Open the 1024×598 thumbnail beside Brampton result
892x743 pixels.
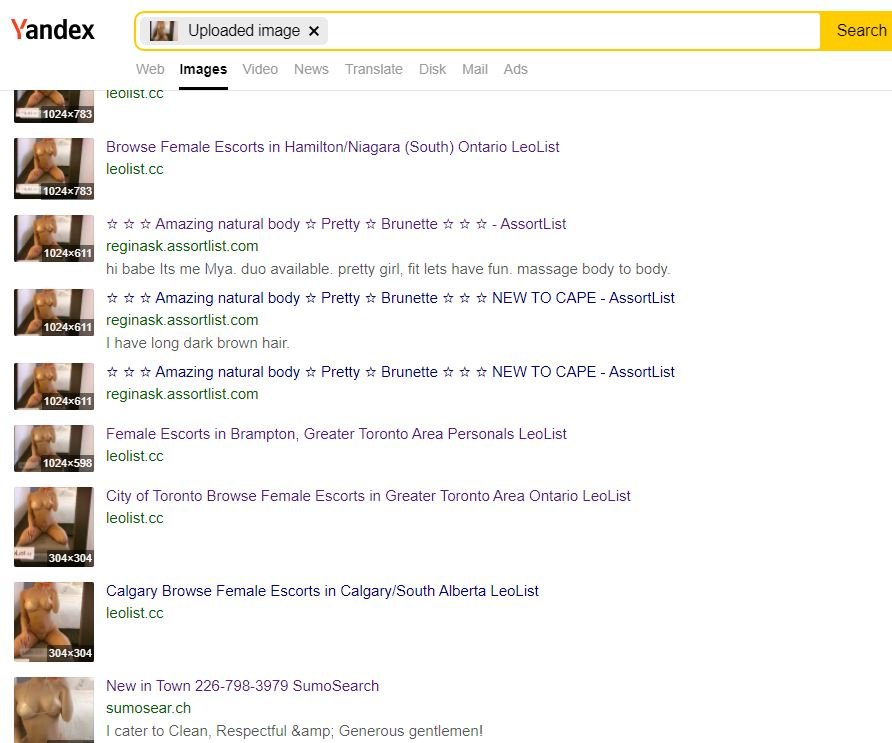tap(54, 448)
